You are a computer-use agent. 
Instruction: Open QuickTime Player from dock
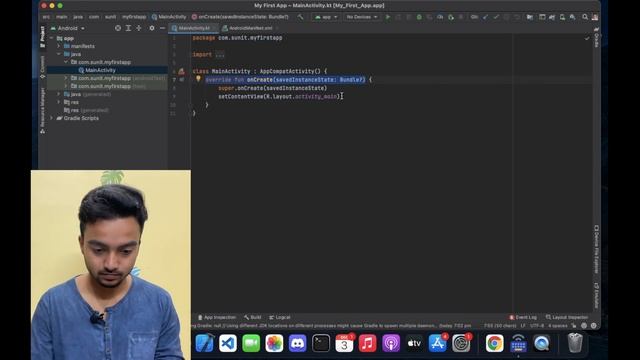(542, 343)
